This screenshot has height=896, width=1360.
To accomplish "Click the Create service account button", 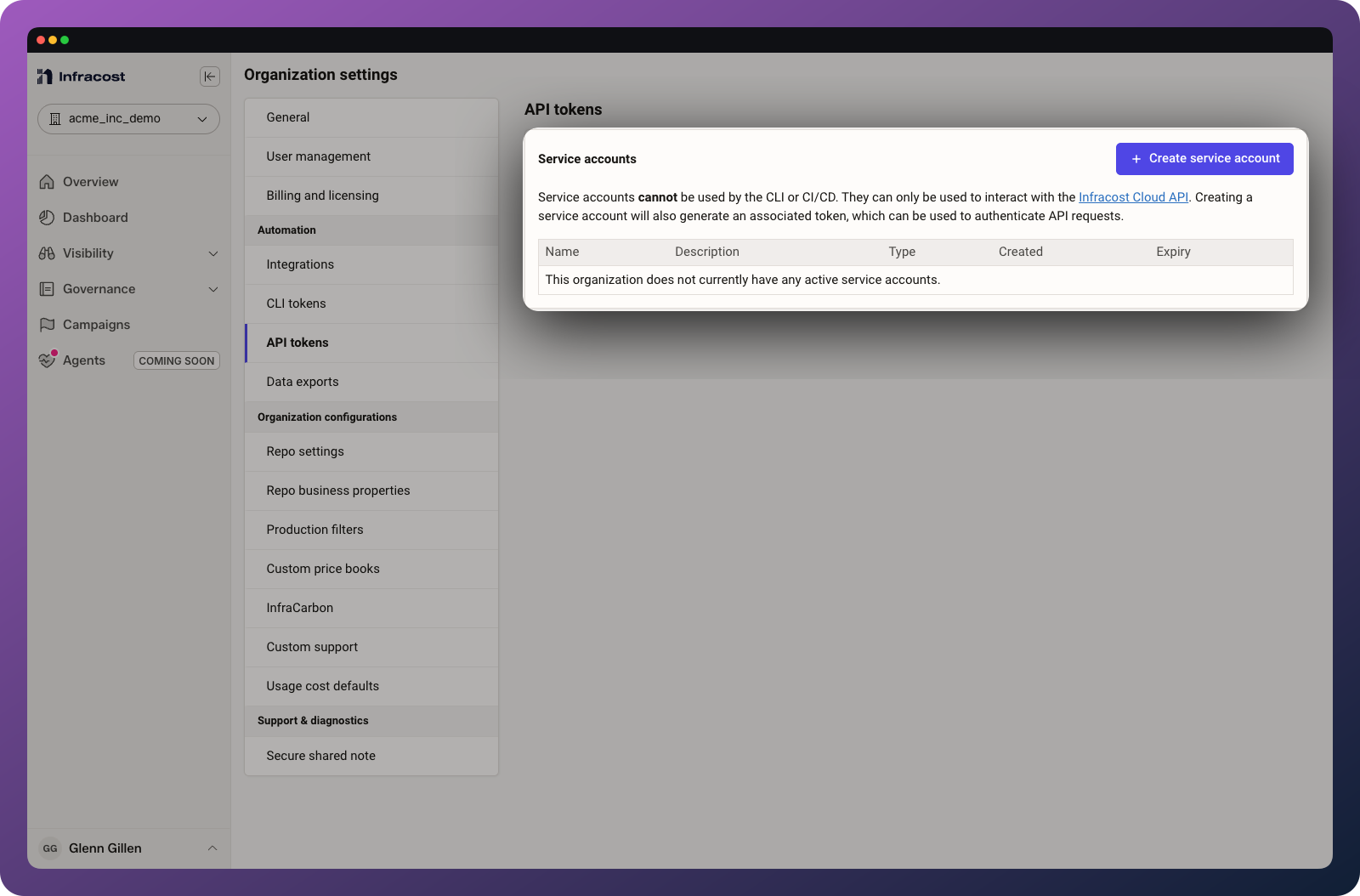I will 1204,159.
